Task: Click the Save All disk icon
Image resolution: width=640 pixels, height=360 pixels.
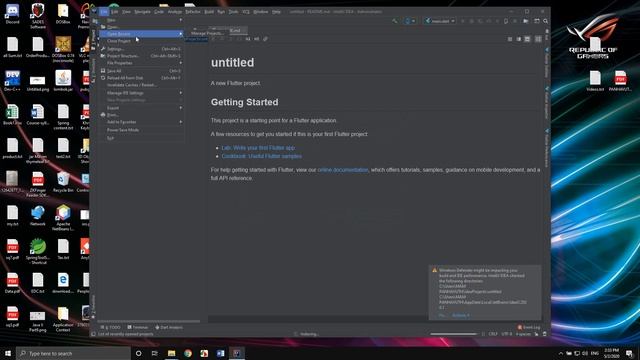Action: coord(103,71)
